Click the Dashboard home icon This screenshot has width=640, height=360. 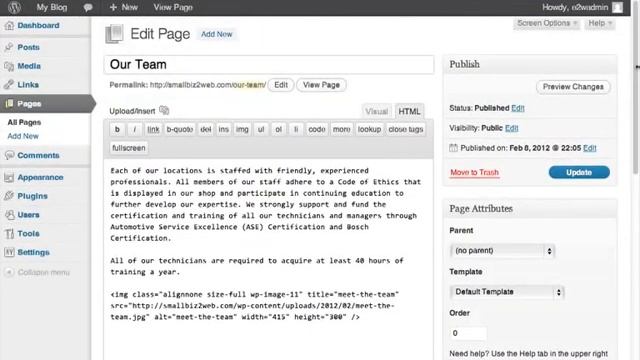tap(9, 26)
